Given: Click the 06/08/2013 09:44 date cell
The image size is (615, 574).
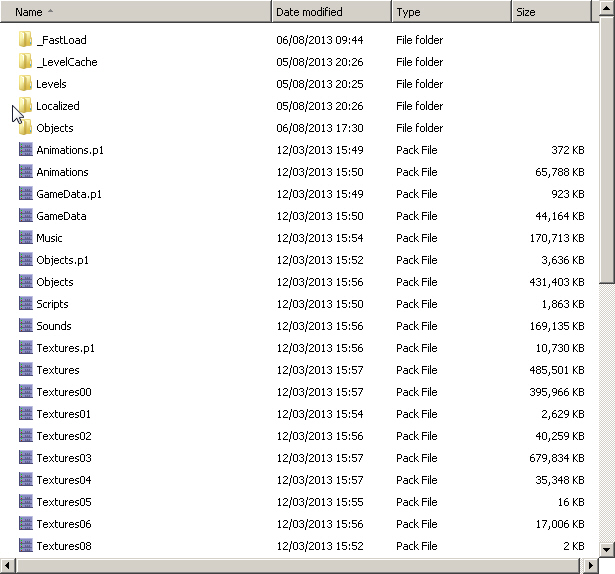Looking at the screenshot, I should click(x=320, y=40).
